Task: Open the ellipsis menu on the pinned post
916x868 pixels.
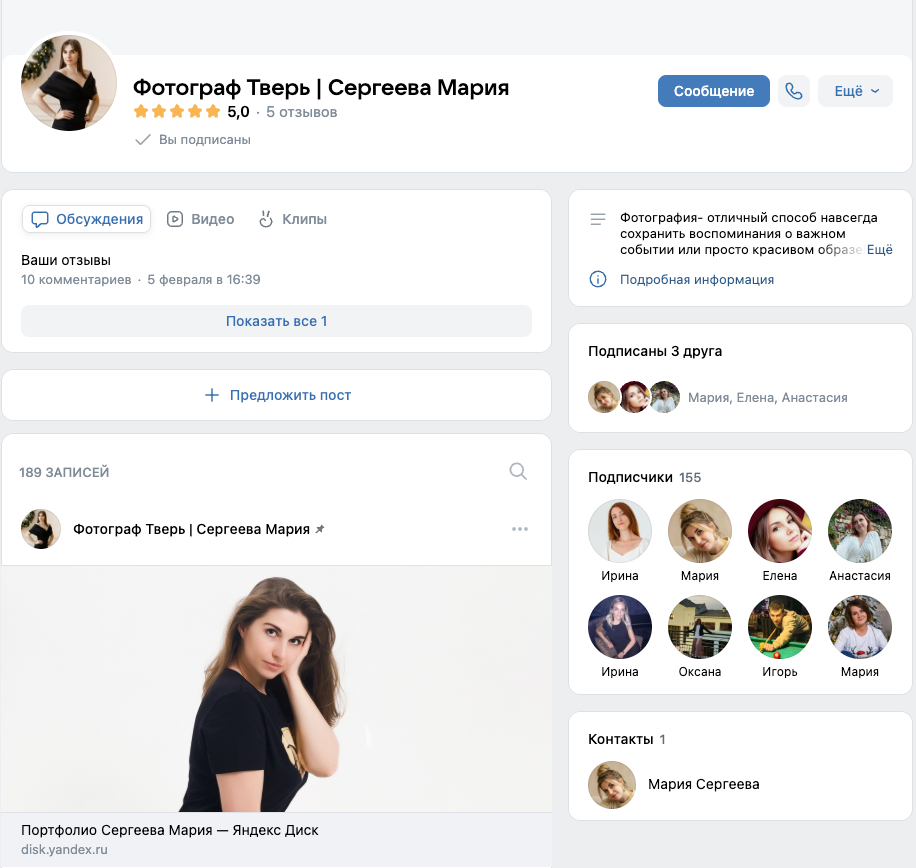Action: [520, 529]
